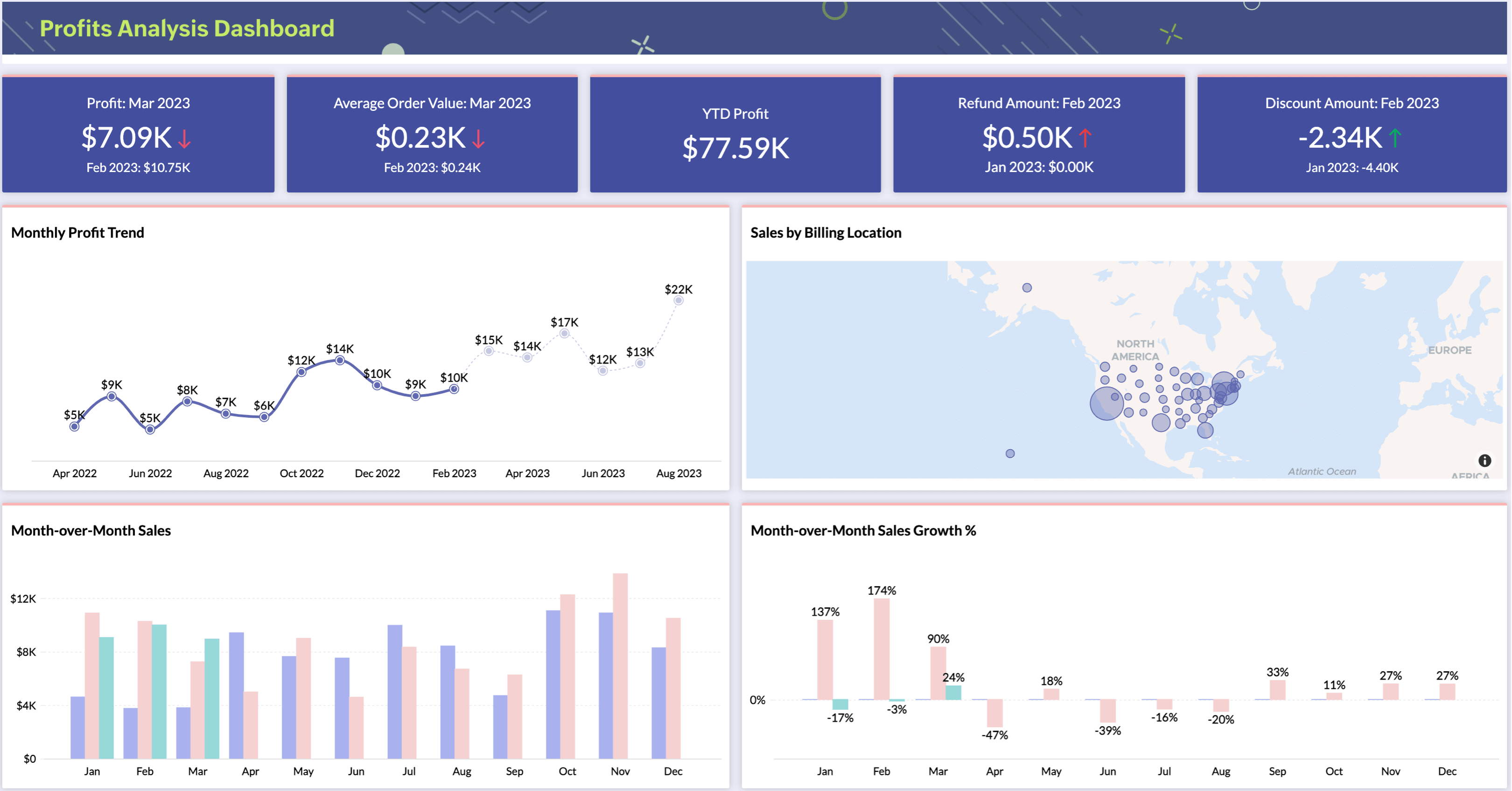Click the green up arrow beside -2.34K
The width and height of the screenshot is (1512, 791).
[1395, 139]
